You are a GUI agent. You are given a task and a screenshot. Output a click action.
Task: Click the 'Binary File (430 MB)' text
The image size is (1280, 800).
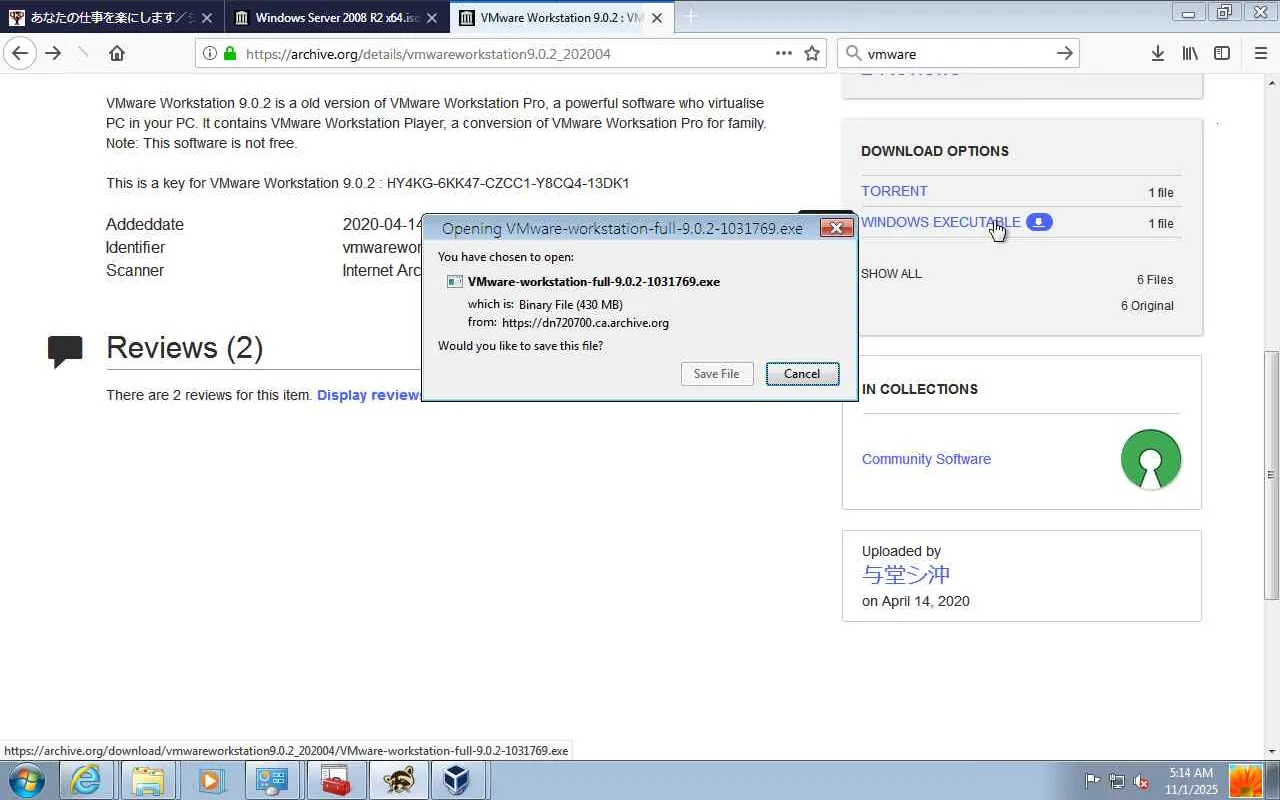click(x=571, y=305)
